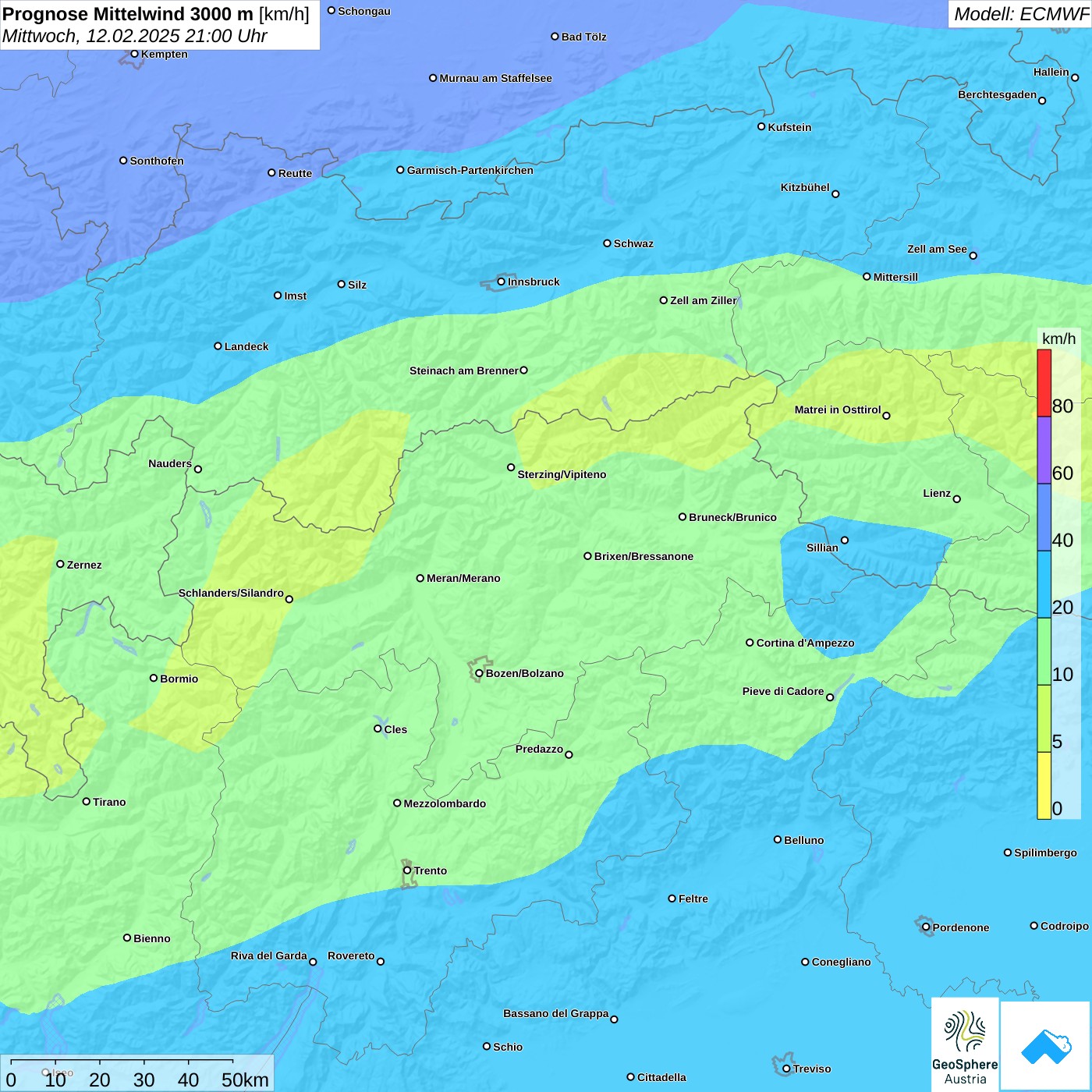Click the Matrei in Osttirol location dot

point(886,416)
